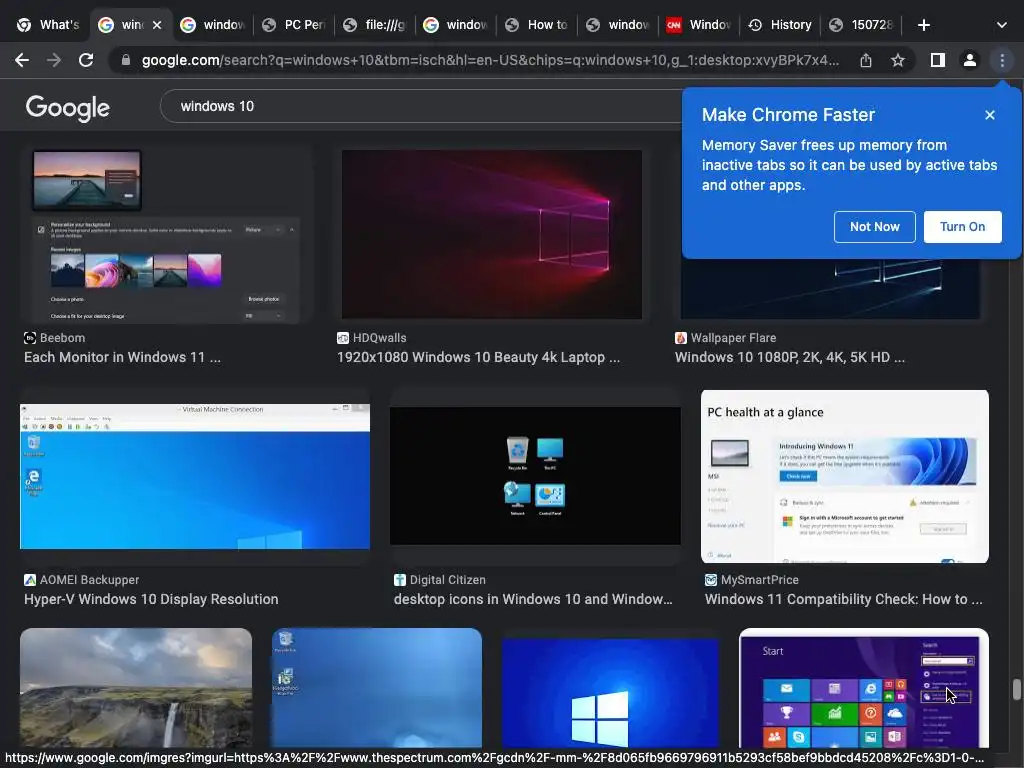This screenshot has height=768, width=1024.
Task: Click the Not Now button
Action: pyautogui.click(x=874, y=227)
